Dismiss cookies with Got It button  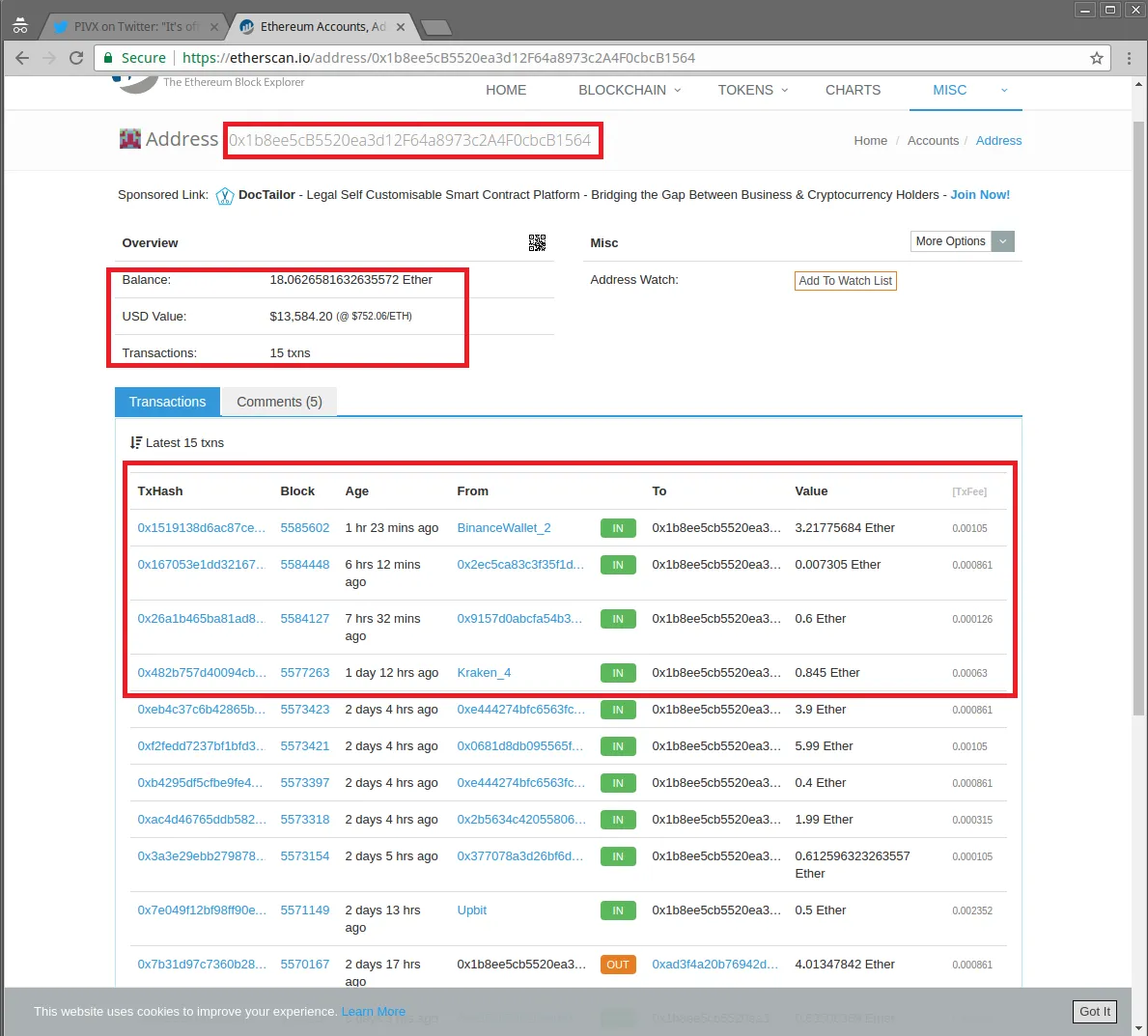click(1095, 1011)
